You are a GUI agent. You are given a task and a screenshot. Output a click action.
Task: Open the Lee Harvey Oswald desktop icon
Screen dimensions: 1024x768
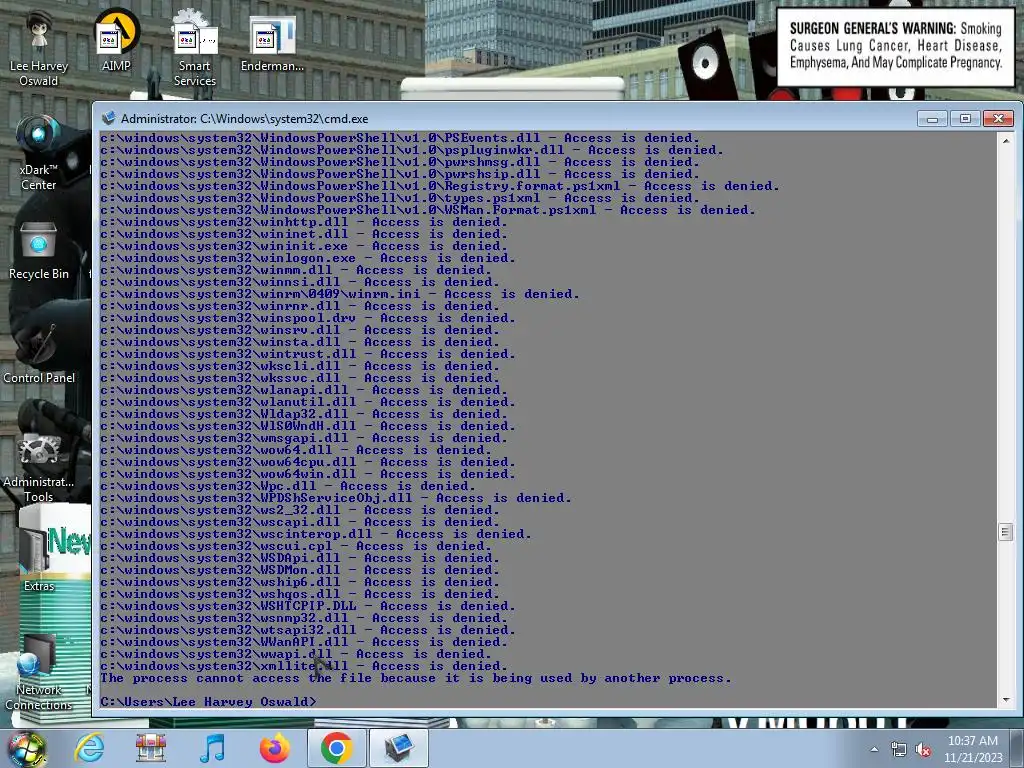point(39,49)
